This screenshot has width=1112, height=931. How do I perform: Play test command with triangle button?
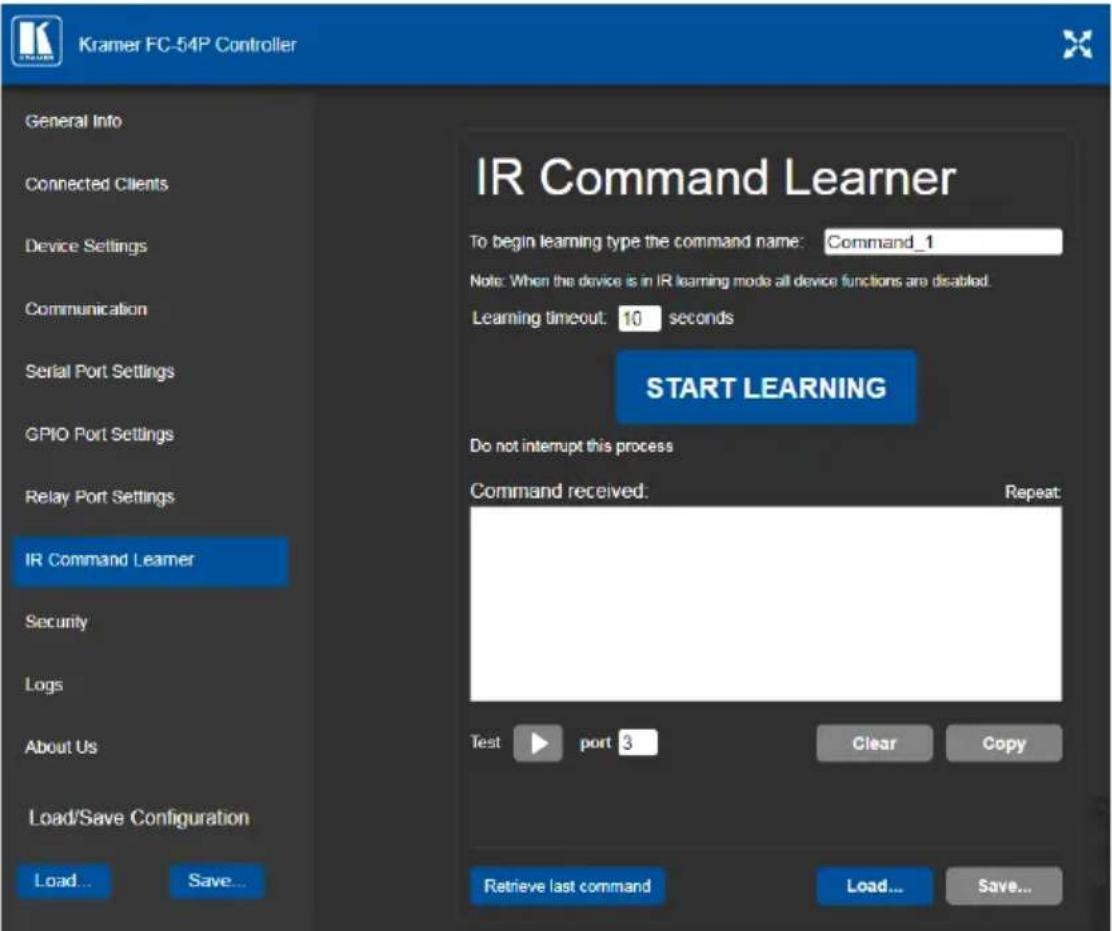(x=538, y=743)
